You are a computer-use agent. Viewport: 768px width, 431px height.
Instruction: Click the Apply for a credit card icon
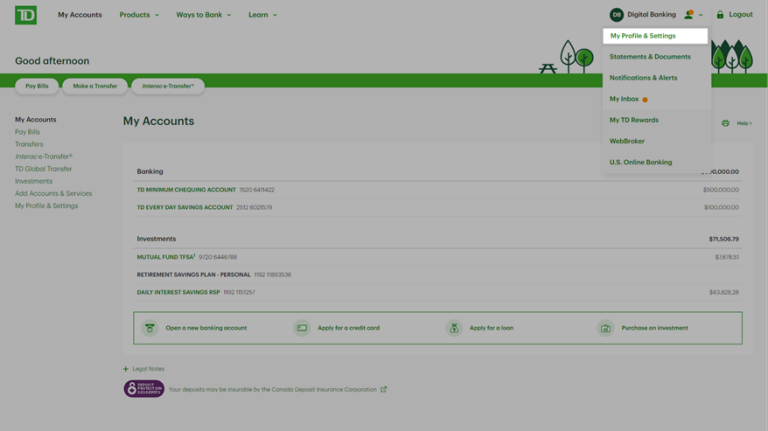pyautogui.click(x=302, y=328)
